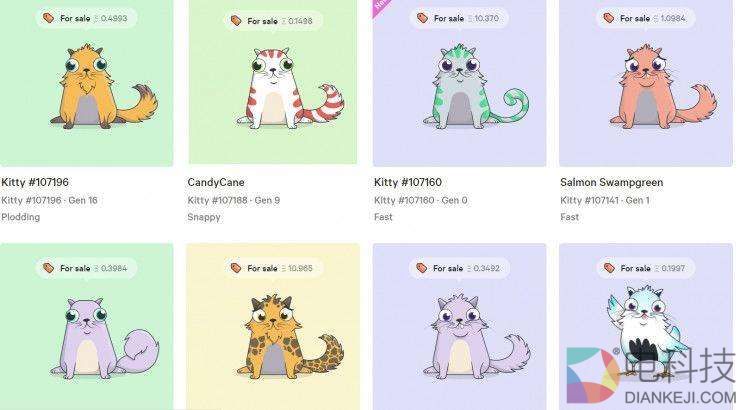
Task: Open the green spotted Kitty #107160 image
Action: [x=476, y=86]
